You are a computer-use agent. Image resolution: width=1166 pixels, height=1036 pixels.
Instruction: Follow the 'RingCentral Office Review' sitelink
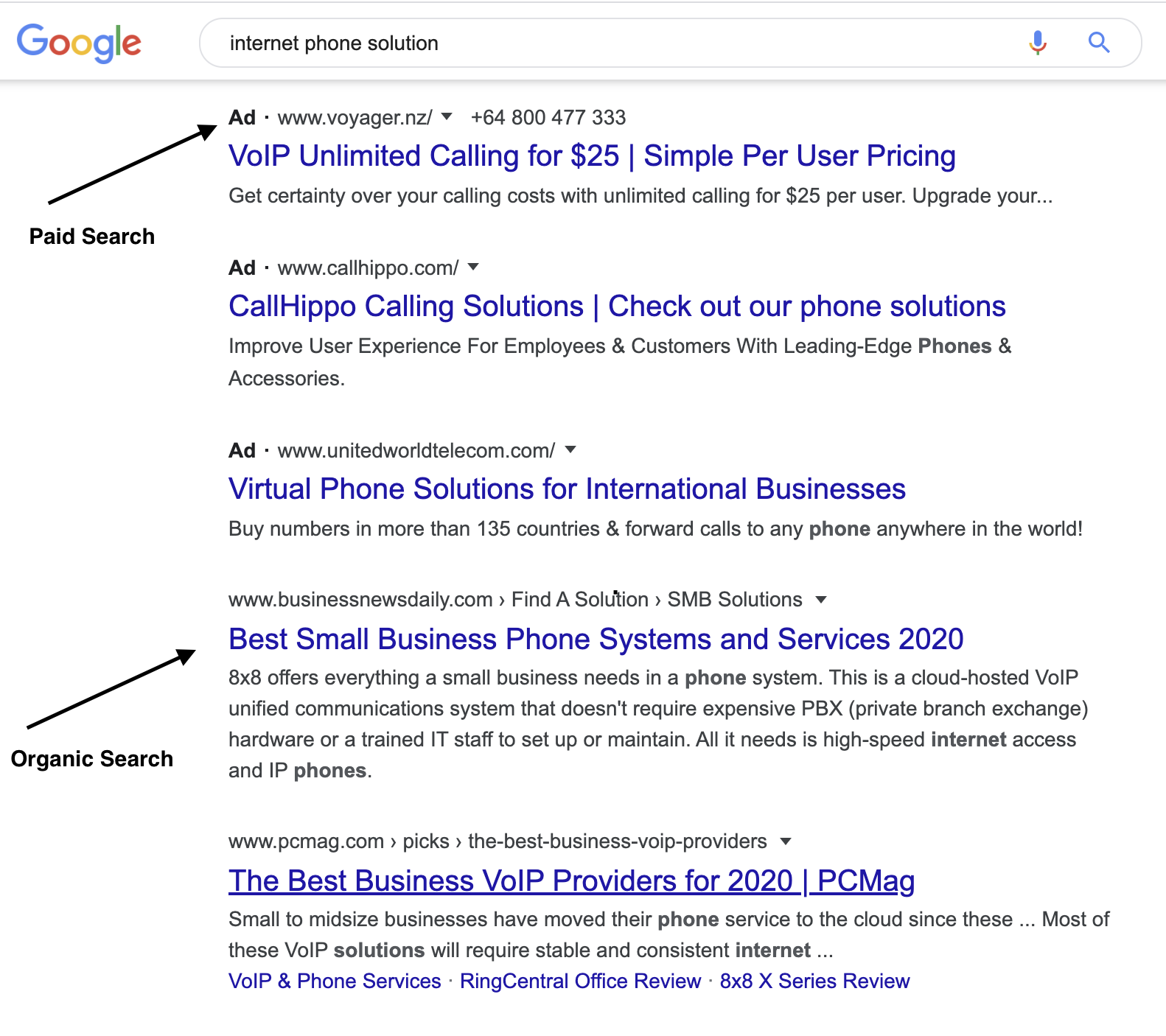click(580, 981)
